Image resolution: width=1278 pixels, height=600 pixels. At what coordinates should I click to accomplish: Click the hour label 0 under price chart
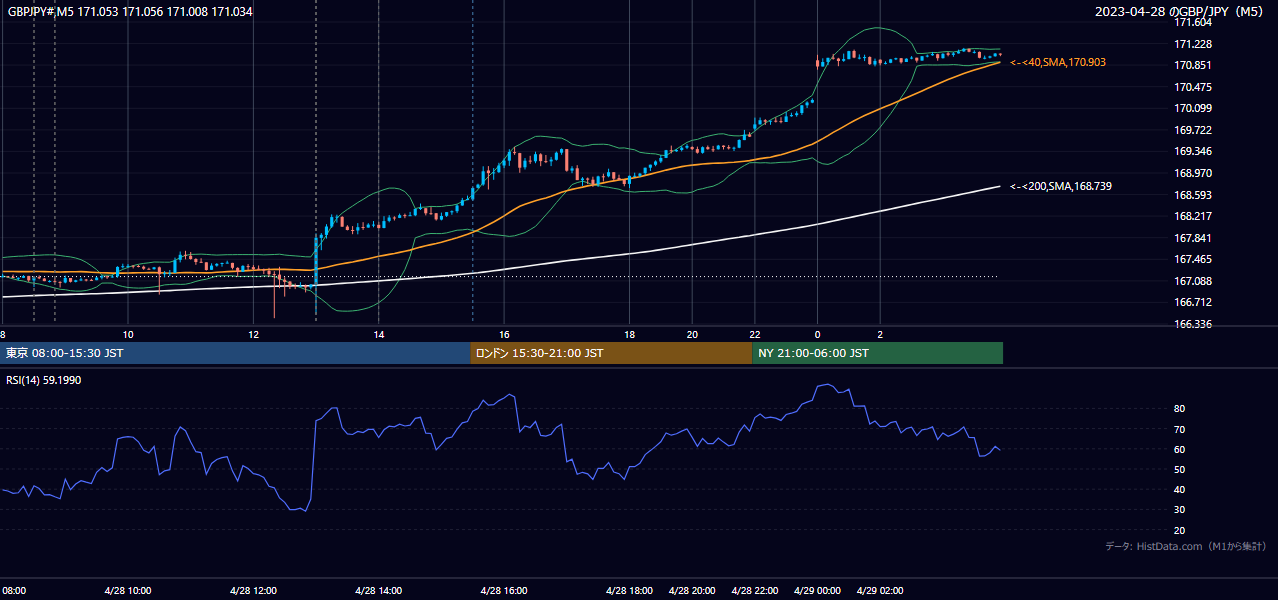pos(817,334)
